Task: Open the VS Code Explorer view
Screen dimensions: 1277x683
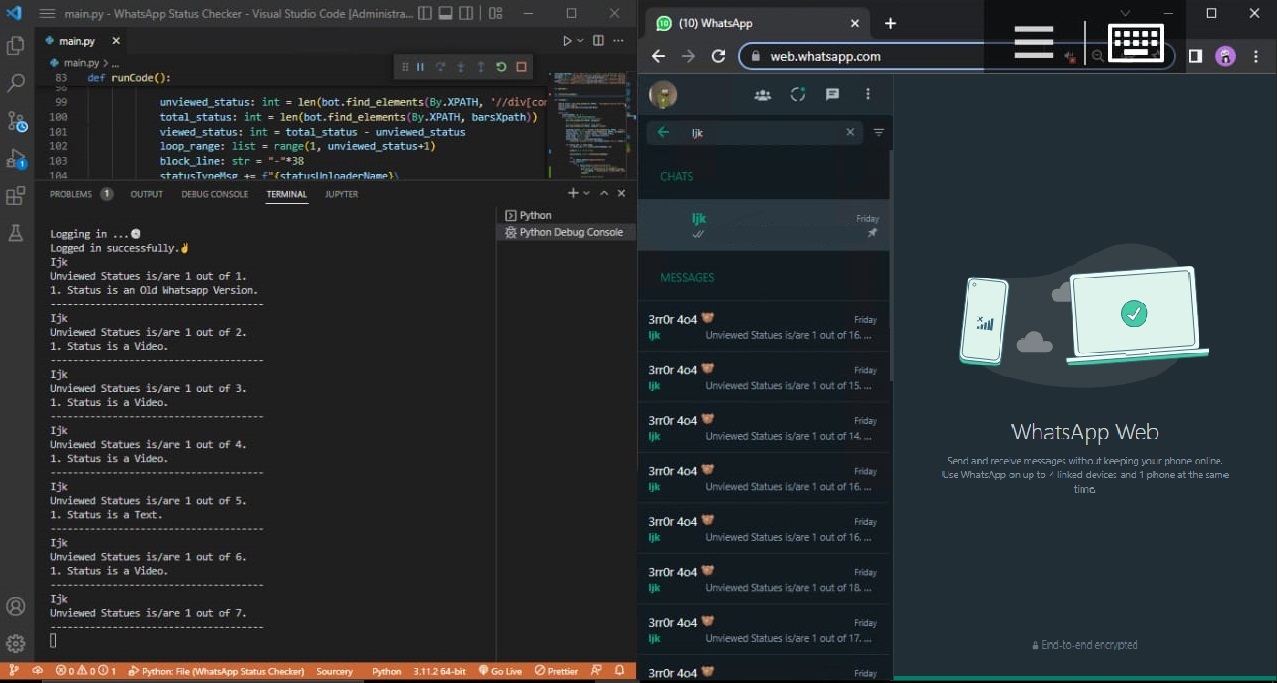Action: pos(15,46)
